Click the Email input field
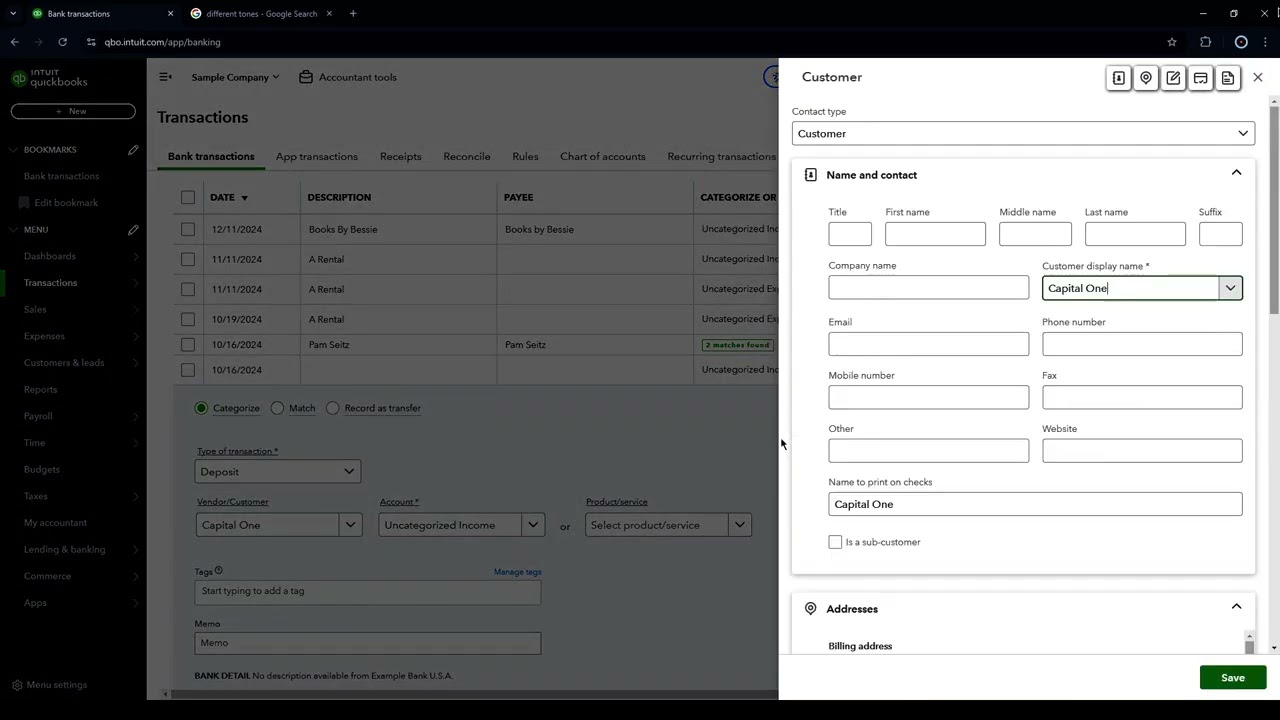1280x720 pixels. coord(928,344)
